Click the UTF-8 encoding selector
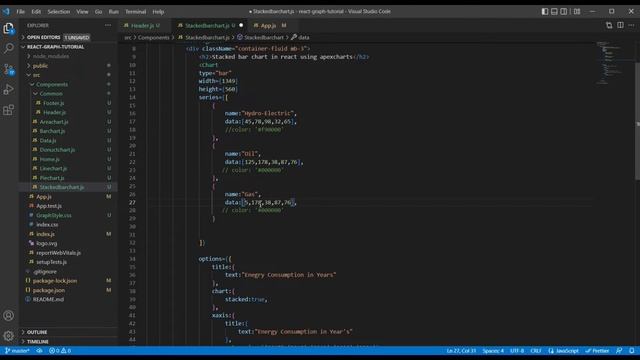The width and height of the screenshot is (640, 360). [x=517, y=351]
